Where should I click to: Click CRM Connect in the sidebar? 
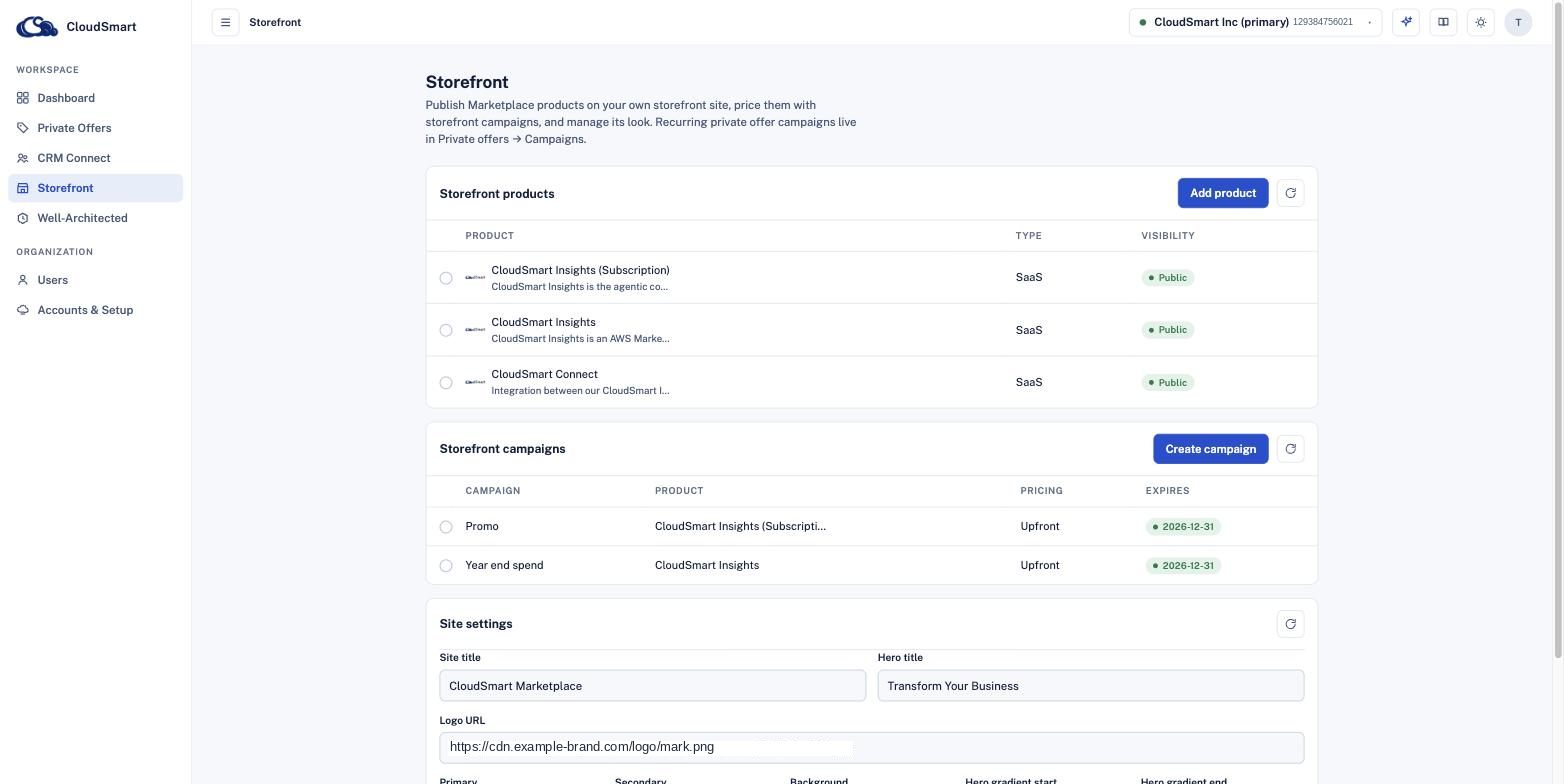point(95,158)
